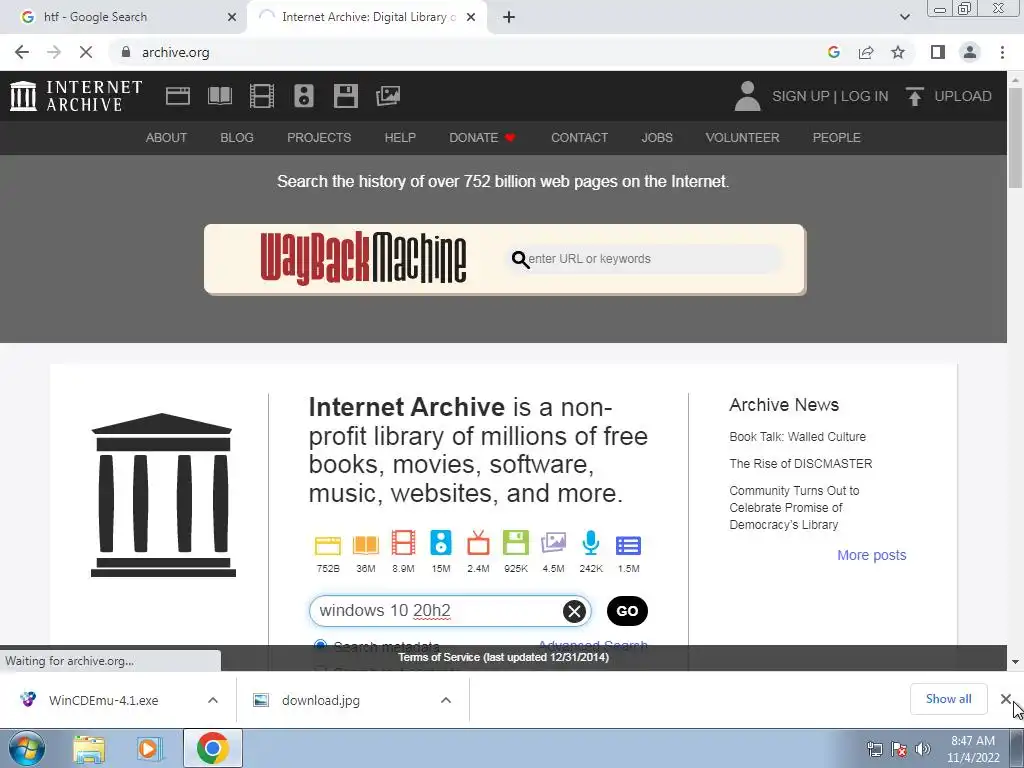Open Book Talk: Walled Culture post
This screenshot has width=1024, height=768.
pyautogui.click(x=797, y=437)
